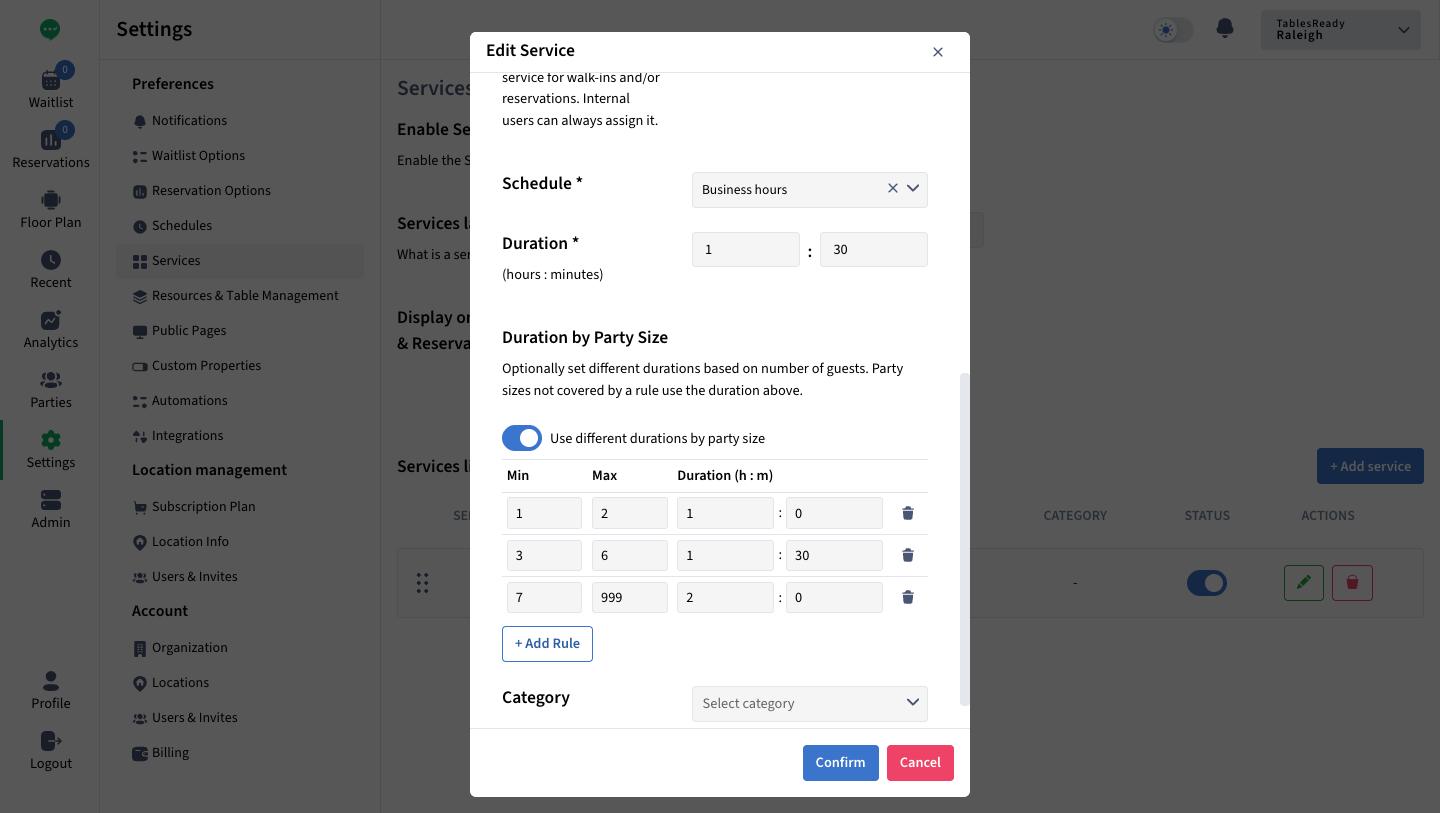This screenshot has width=1440, height=813.
Task: Confirm the service edits
Action: point(840,762)
